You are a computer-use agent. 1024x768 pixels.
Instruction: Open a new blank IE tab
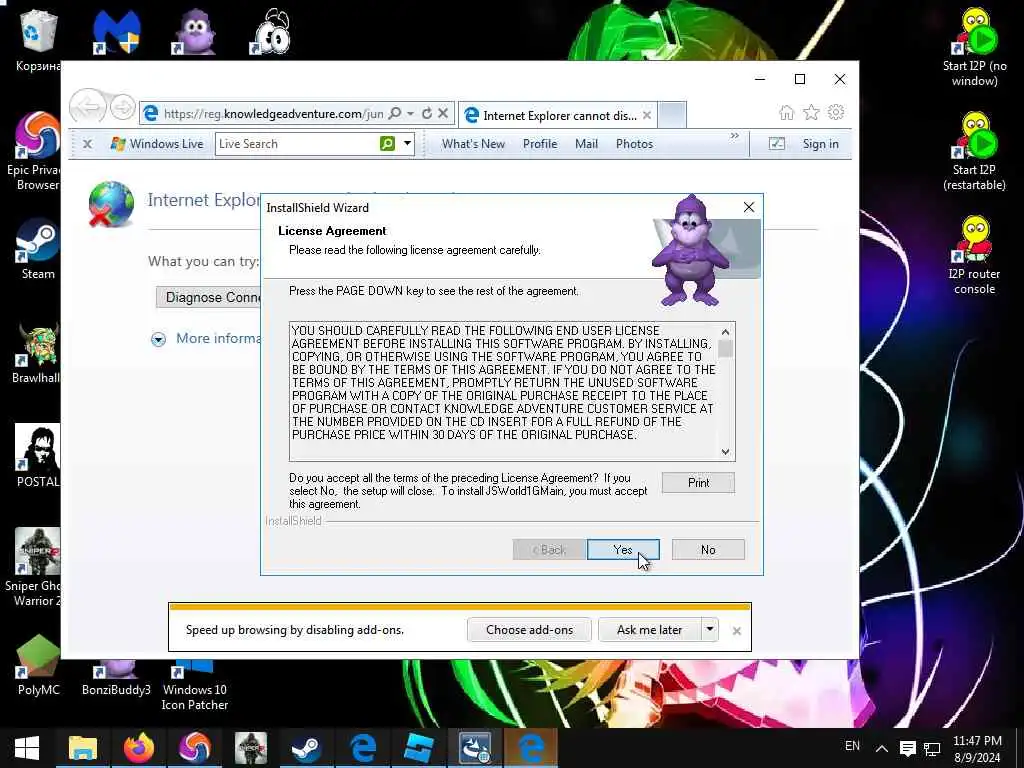pyautogui.click(x=671, y=115)
